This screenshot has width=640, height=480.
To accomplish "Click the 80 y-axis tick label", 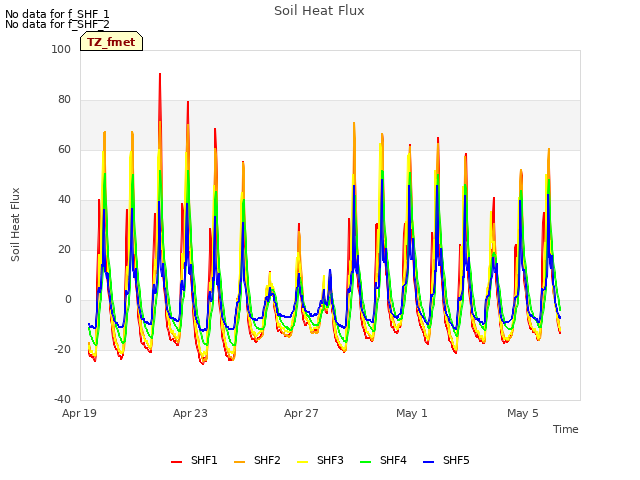I will 64,100.
